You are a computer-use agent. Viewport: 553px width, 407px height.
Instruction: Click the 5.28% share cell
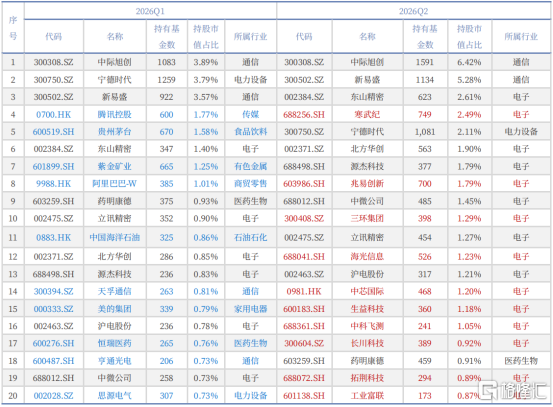tap(469, 80)
